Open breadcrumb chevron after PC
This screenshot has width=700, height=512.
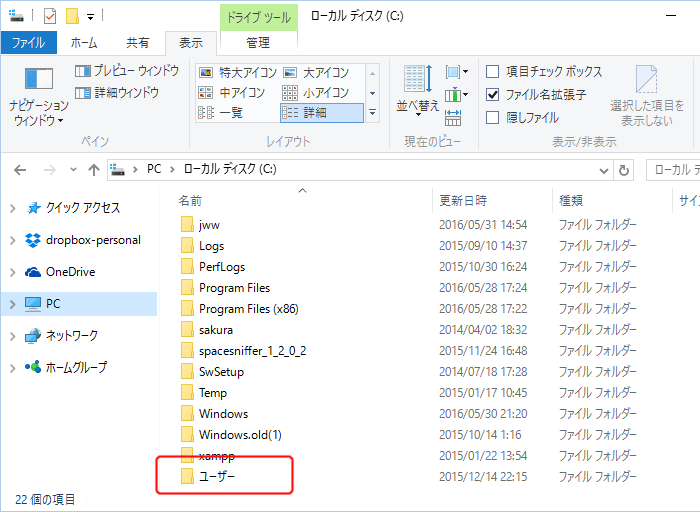point(172,170)
